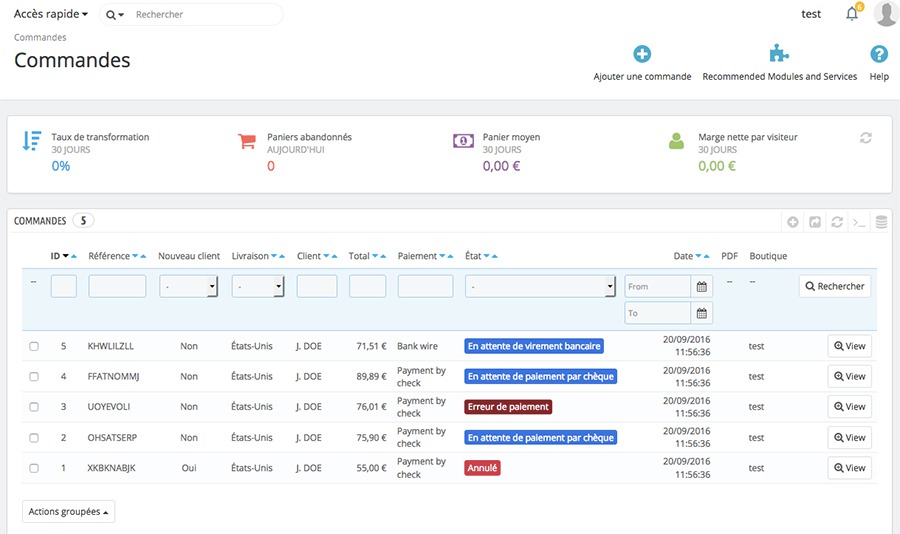Screen dimensions: 900x534
Task: Expand the Actions groupées menu
Action: 68,512
